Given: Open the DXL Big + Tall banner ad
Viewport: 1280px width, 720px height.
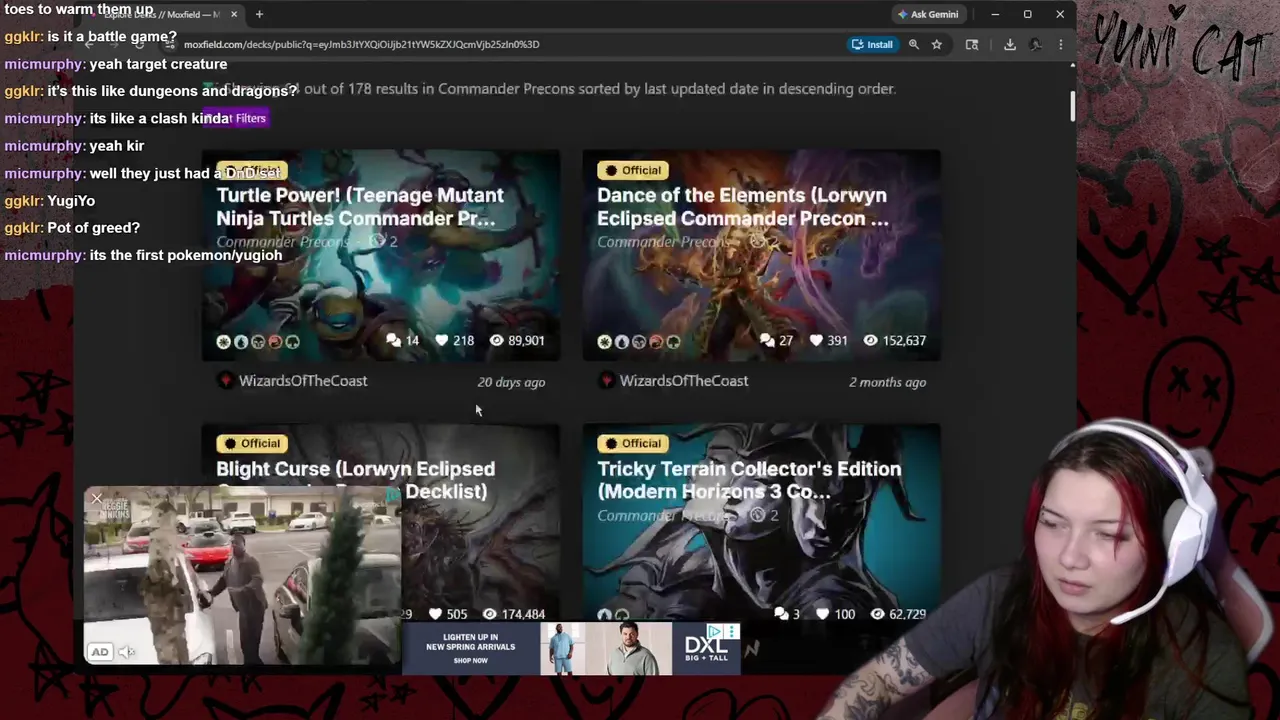Looking at the screenshot, I should (571, 648).
